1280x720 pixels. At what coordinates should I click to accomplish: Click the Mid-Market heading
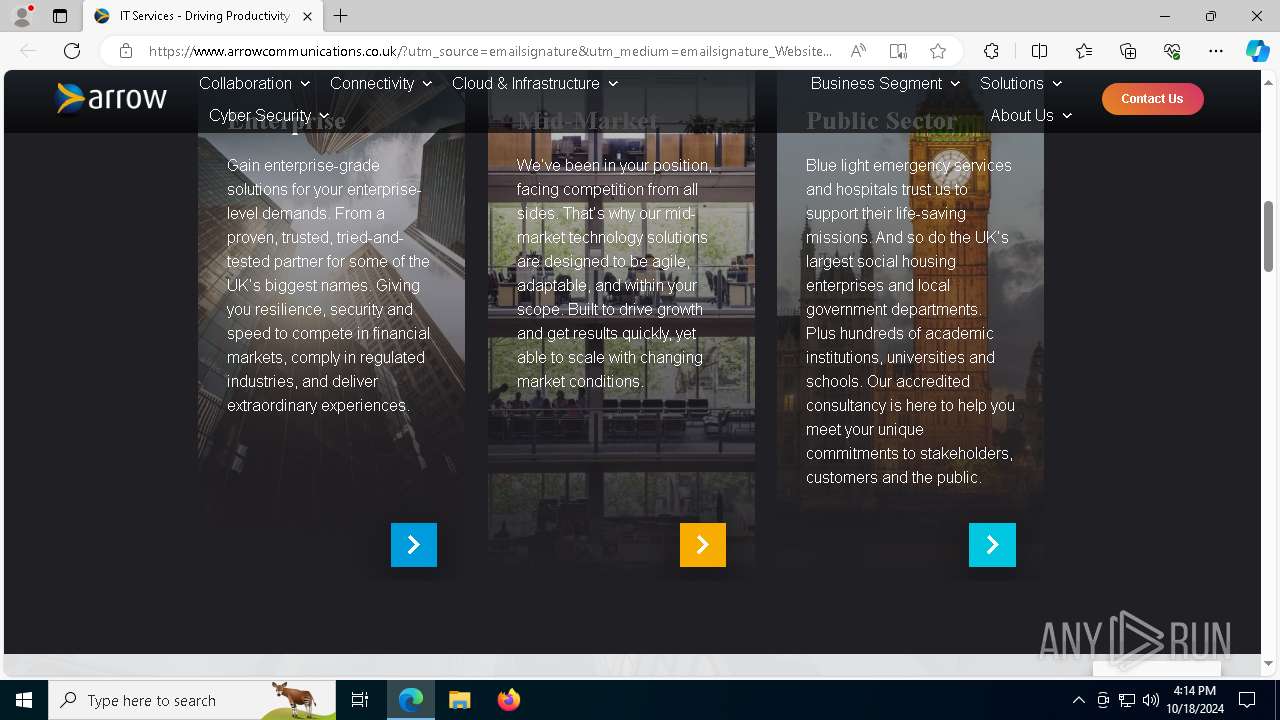click(588, 121)
